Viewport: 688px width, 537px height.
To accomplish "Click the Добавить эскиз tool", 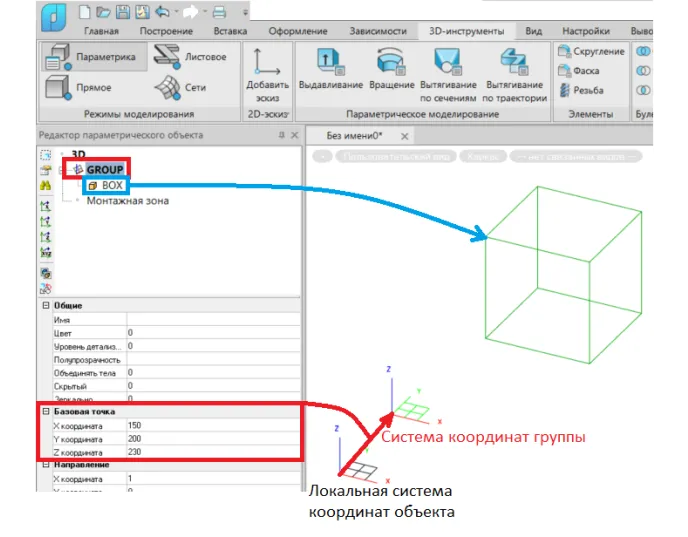I will pos(267,75).
